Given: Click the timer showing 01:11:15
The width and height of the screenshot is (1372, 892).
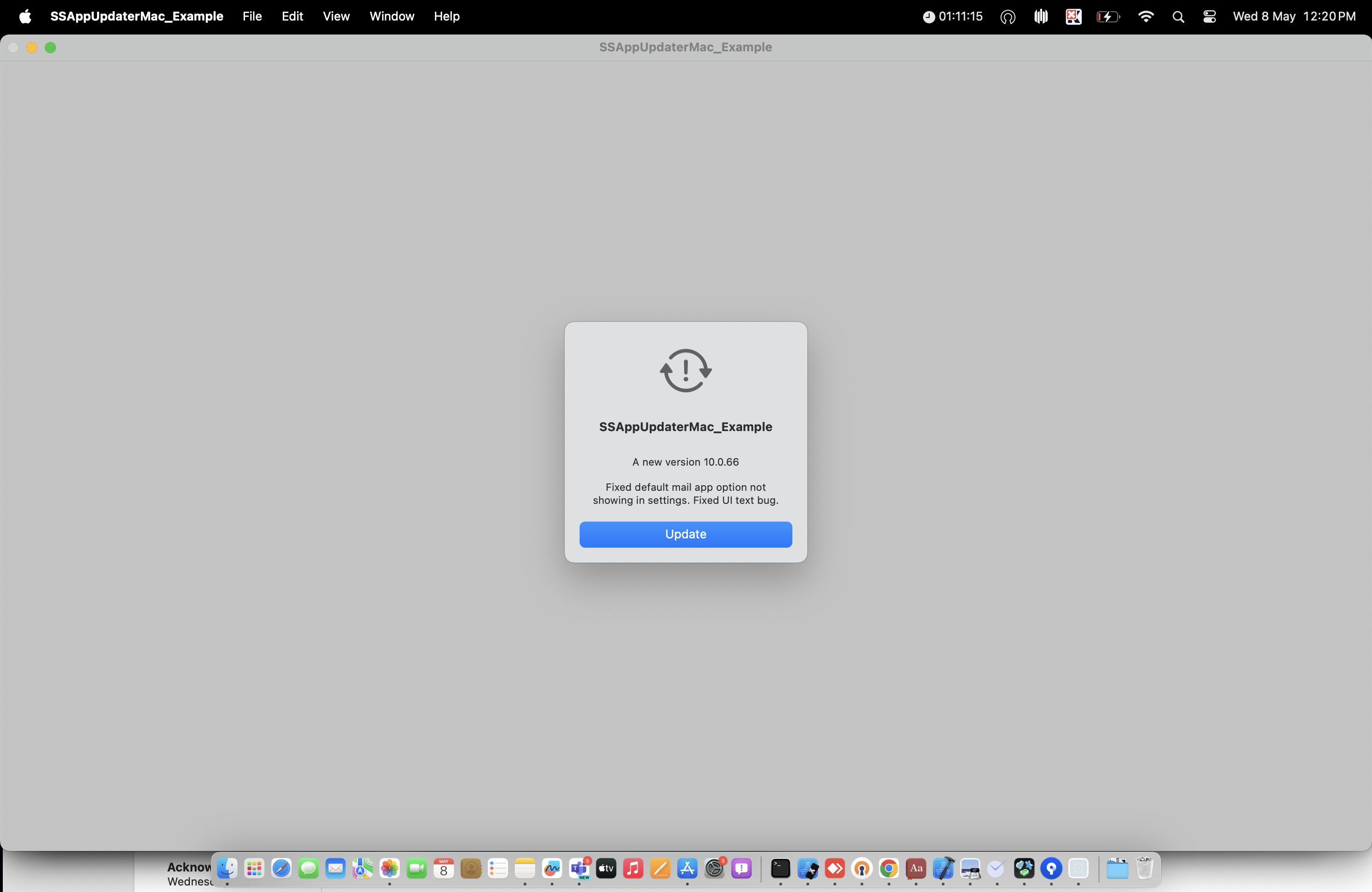Looking at the screenshot, I should click(952, 17).
